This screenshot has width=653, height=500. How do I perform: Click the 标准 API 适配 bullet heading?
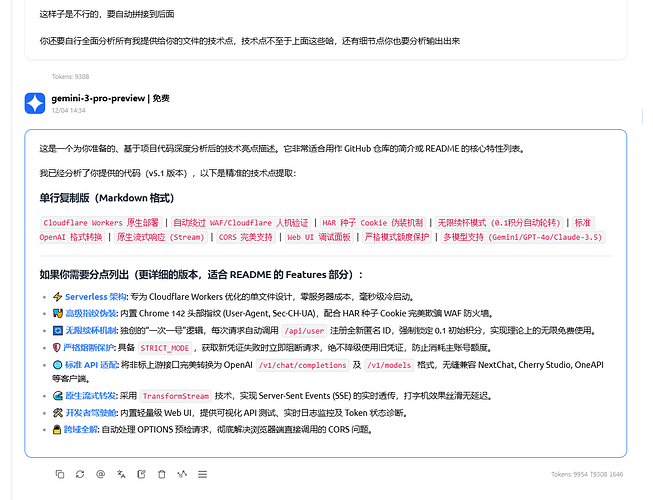pyautogui.click(x=92, y=365)
